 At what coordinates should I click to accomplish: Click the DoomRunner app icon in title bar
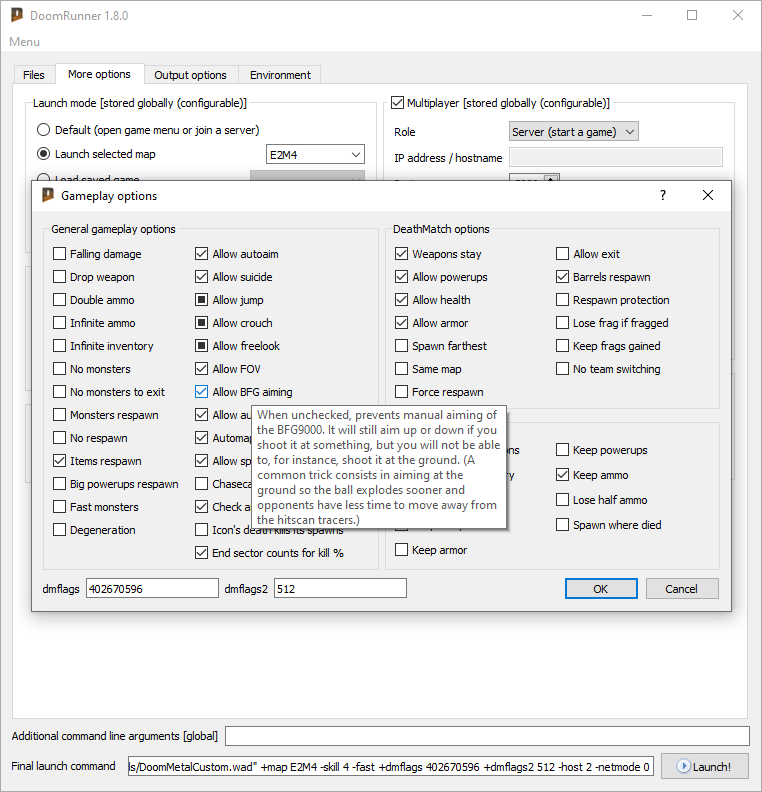(x=17, y=15)
